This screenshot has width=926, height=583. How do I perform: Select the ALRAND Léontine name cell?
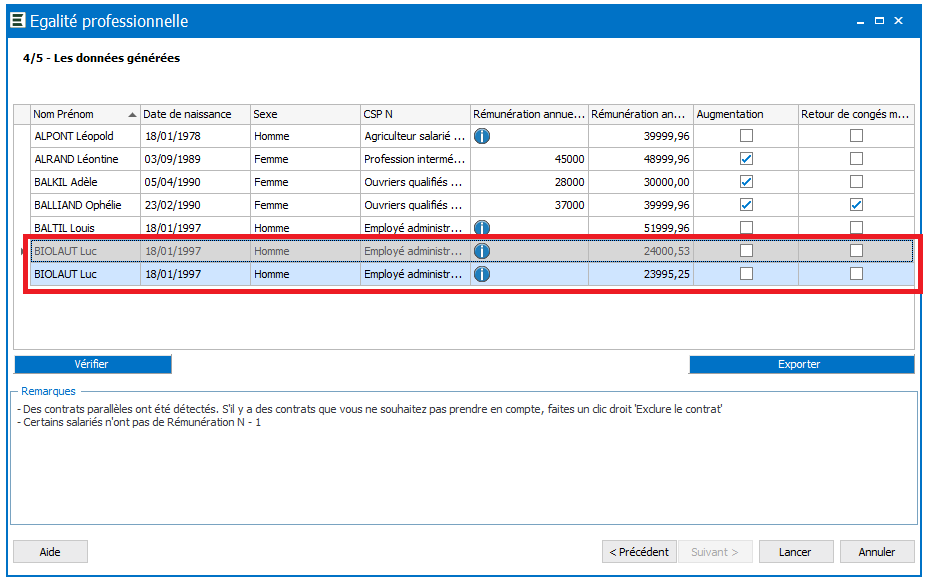click(x=86, y=159)
